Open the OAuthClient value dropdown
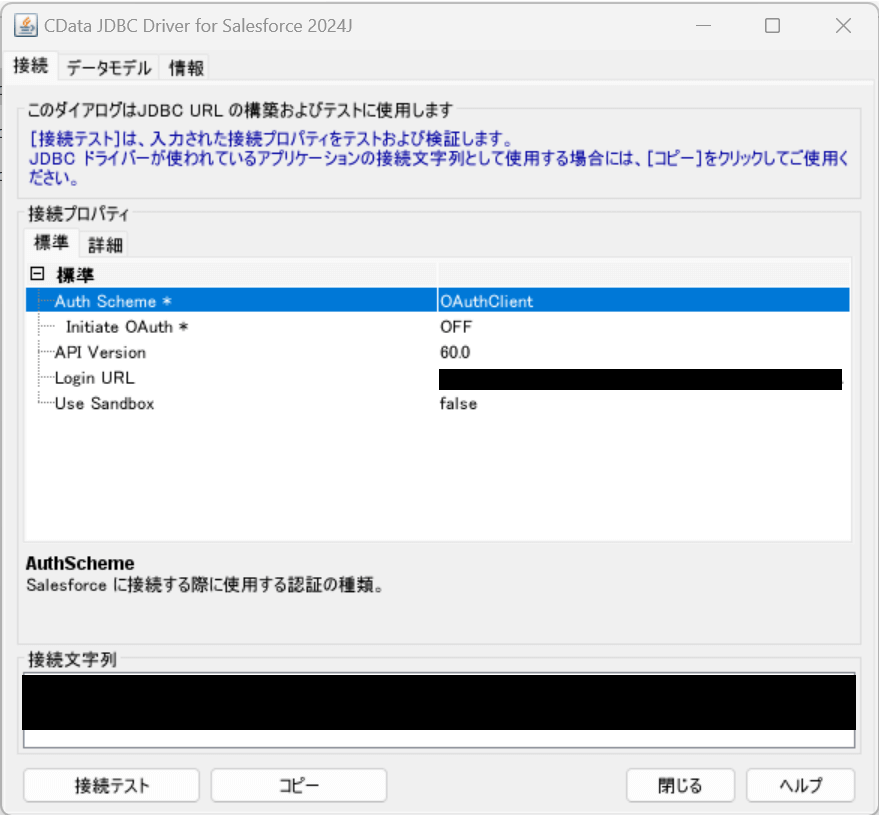 pyautogui.click(x=643, y=301)
